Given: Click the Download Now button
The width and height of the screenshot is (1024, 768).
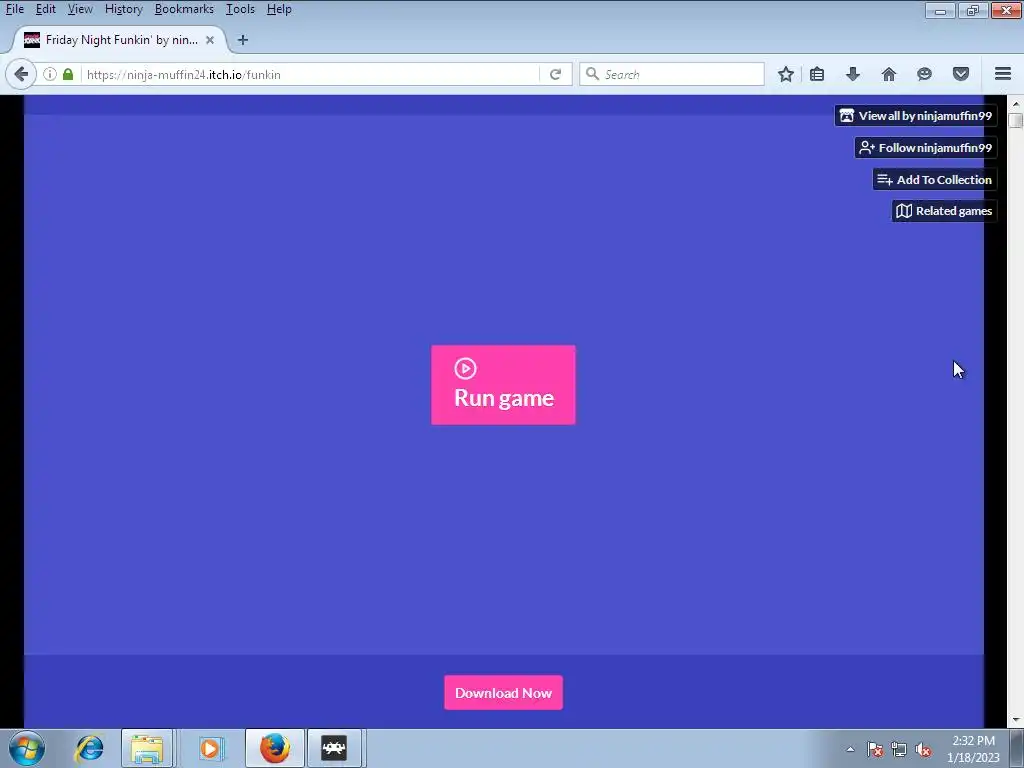Looking at the screenshot, I should tap(503, 692).
